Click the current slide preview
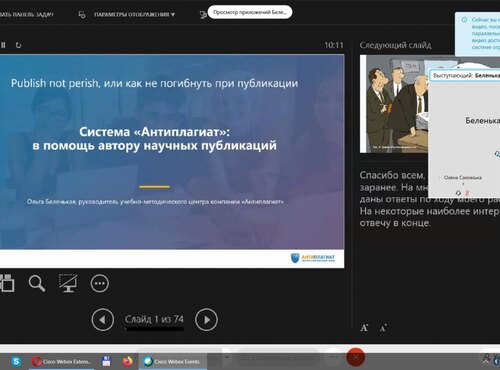The width and height of the screenshot is (500, 370). [x=172, y=161]
